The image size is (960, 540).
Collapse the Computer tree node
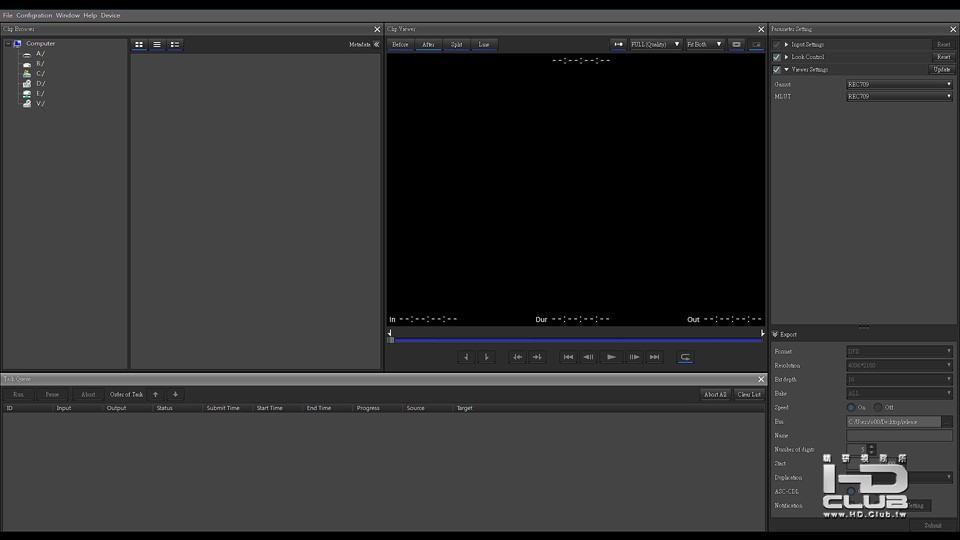(7, 43)
